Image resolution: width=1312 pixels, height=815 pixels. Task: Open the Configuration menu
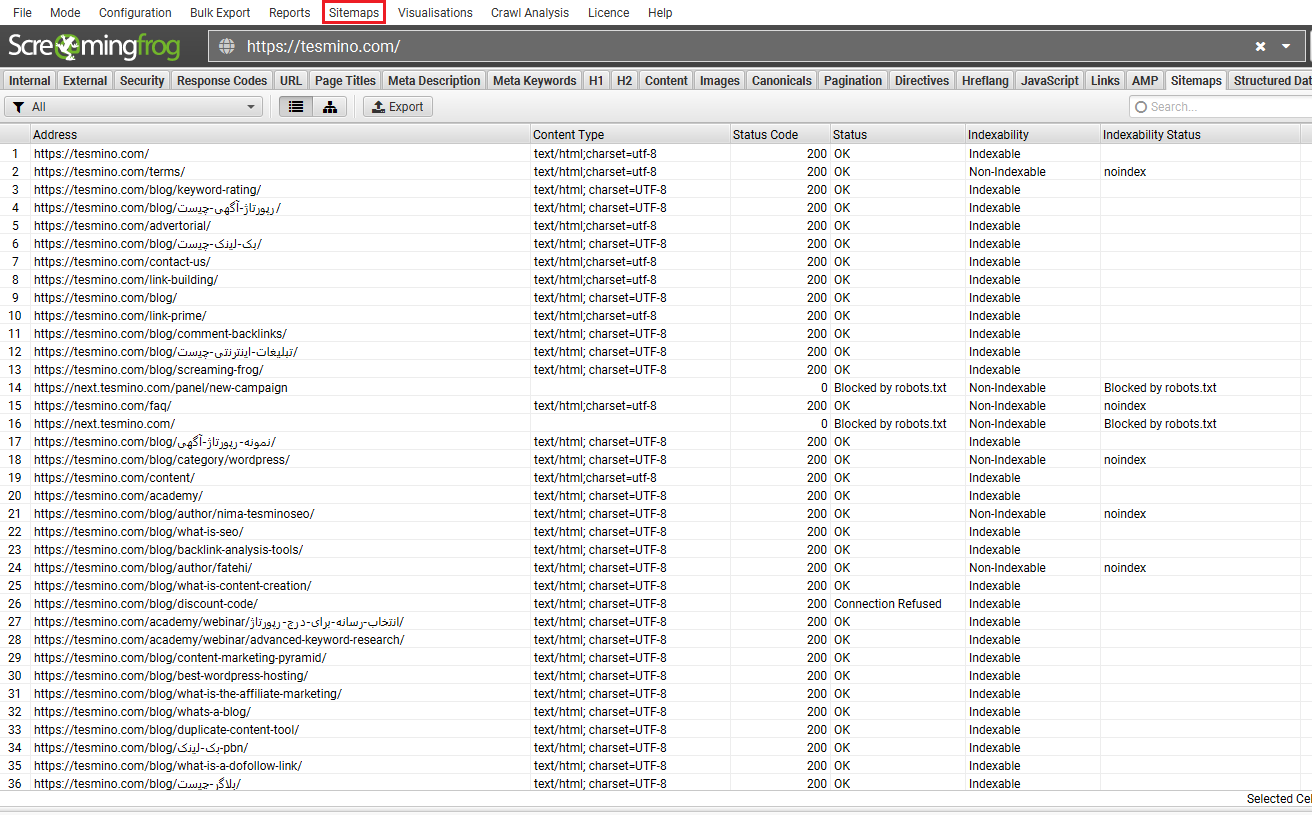[x=135, y=13]
